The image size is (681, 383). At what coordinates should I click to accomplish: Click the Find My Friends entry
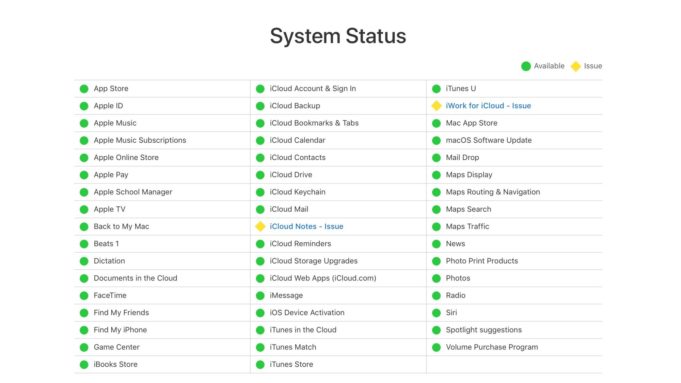coord(121,312)
